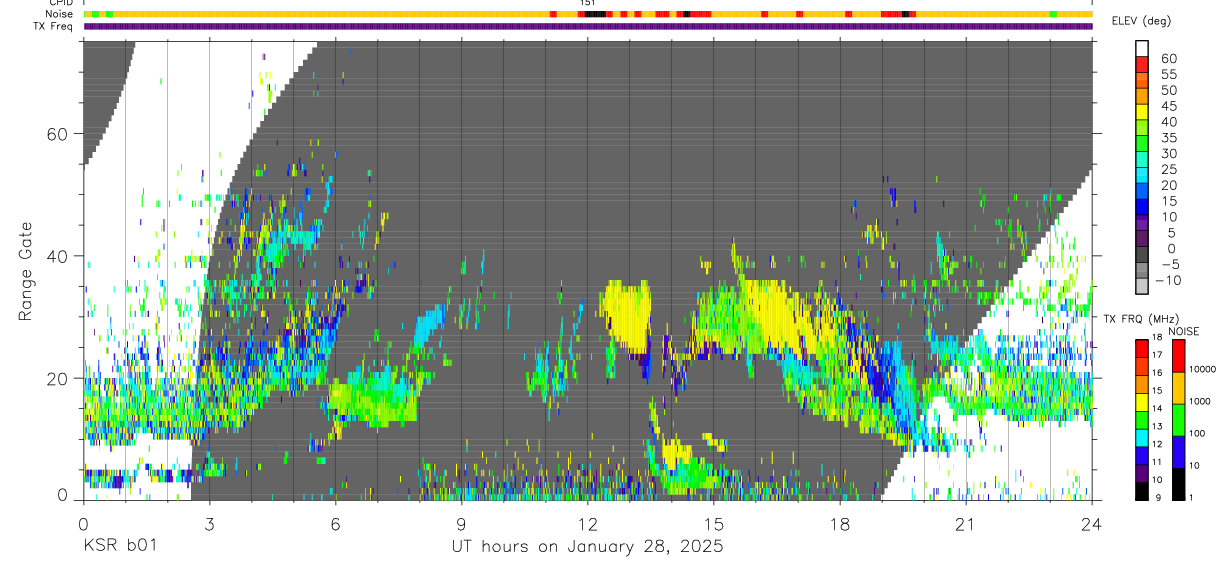Screen dimensions: 1228x567
Task: Click the UT hours January 28 title
Action: click(587, 548)
